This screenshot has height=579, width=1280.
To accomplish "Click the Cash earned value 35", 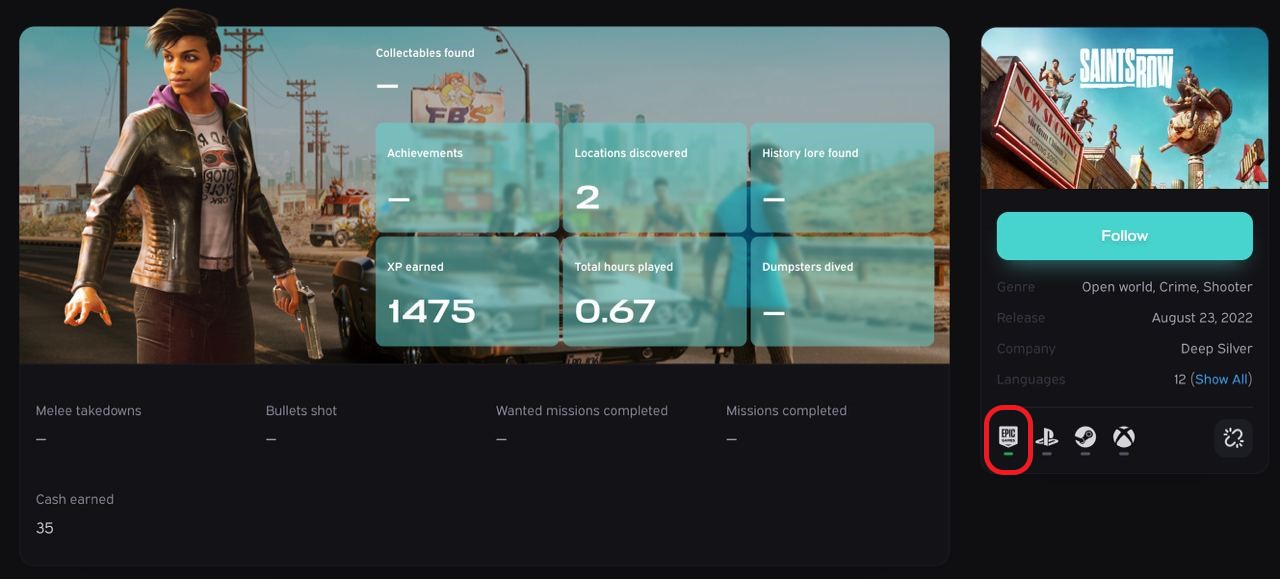I will (45, 528).
